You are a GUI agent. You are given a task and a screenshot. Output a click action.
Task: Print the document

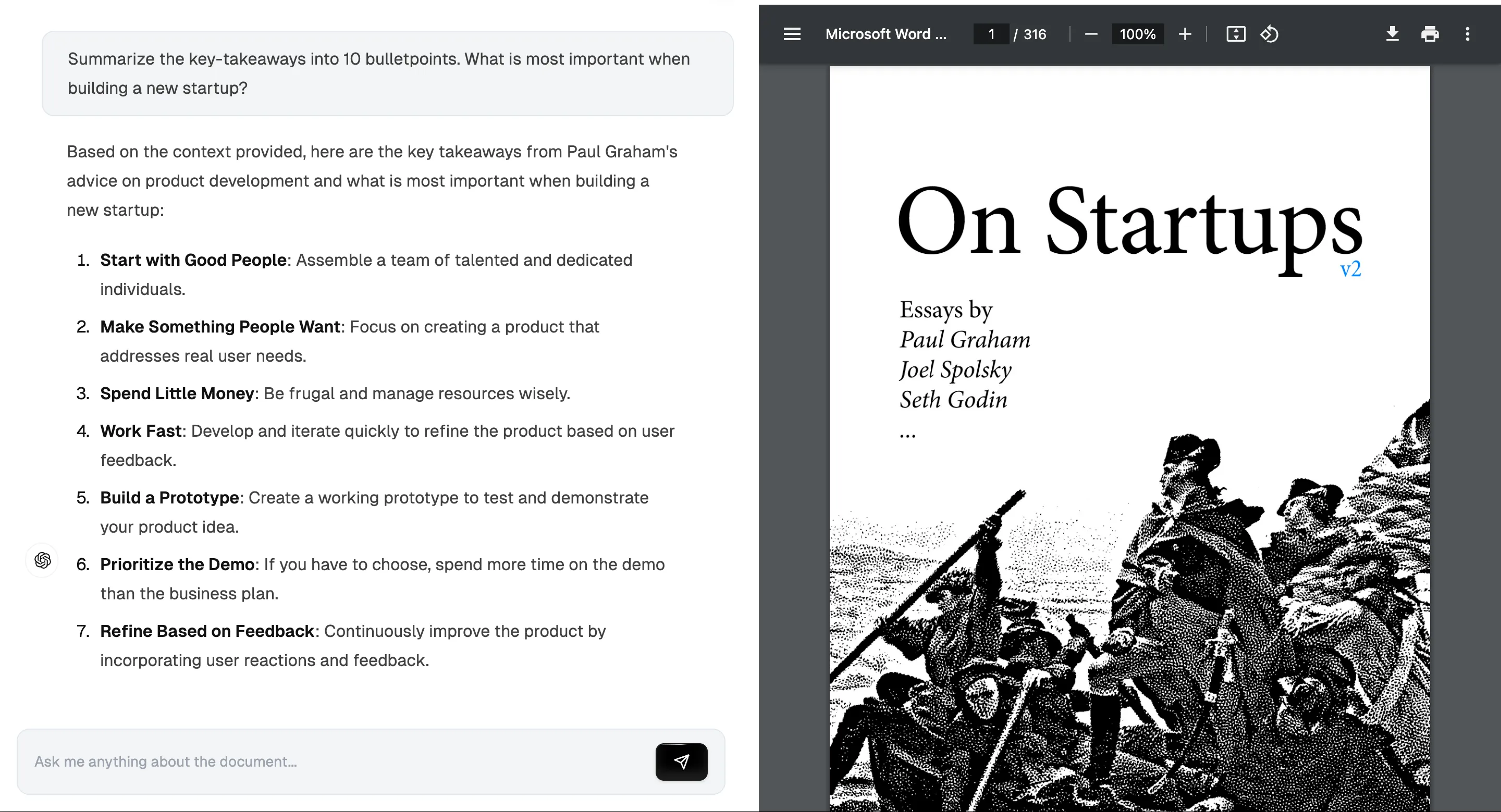1429,34
